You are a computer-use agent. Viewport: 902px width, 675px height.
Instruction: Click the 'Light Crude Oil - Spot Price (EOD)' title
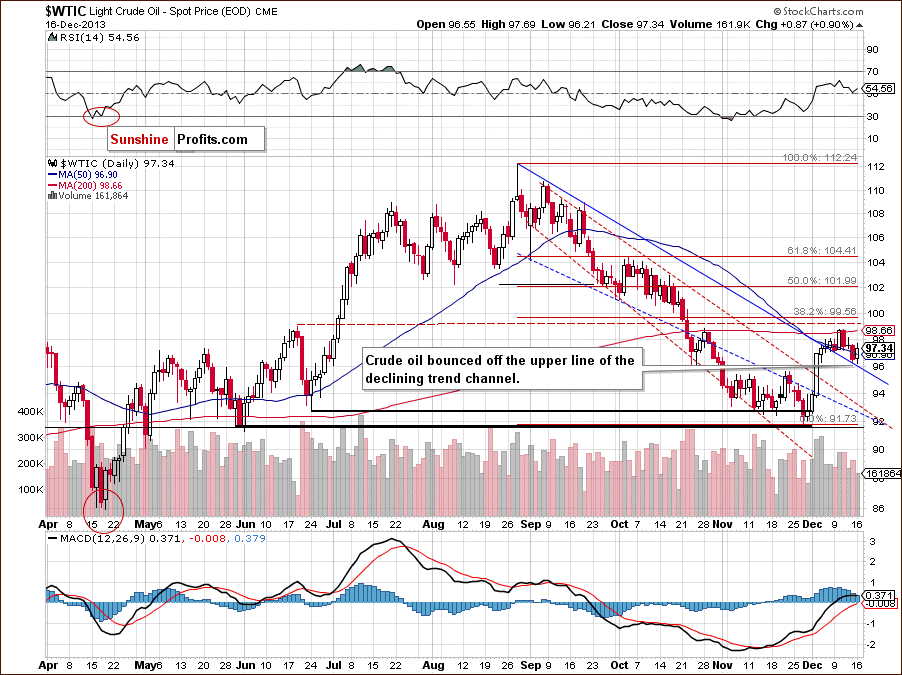coord(170,11)
